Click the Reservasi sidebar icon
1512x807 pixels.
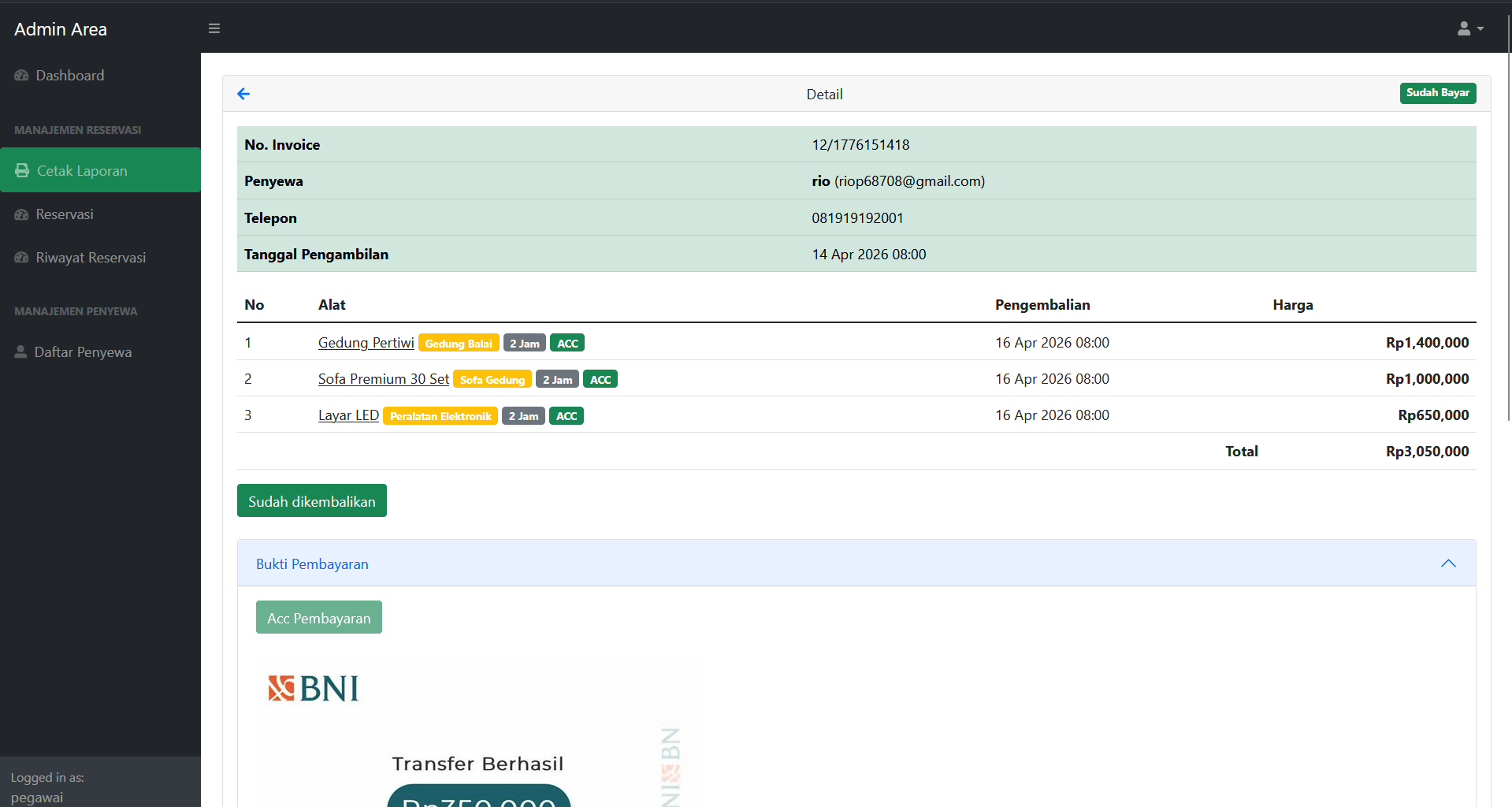point(21,214)
